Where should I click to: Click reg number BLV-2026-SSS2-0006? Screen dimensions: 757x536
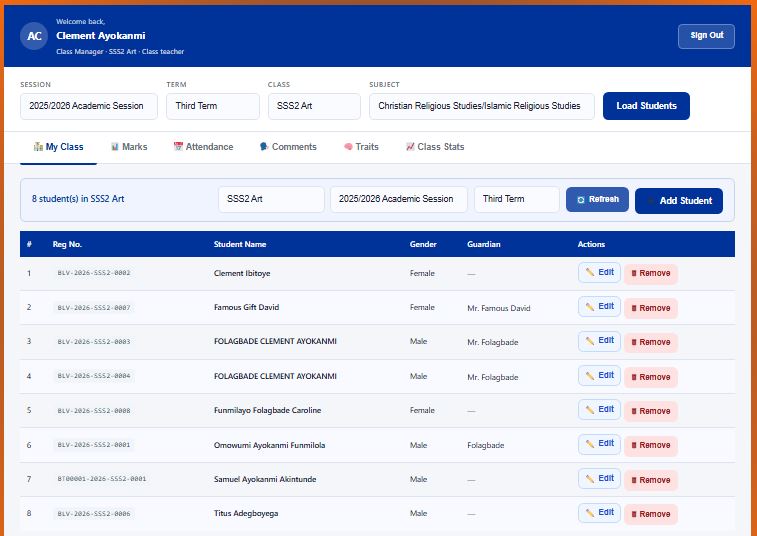coord(94,514)
